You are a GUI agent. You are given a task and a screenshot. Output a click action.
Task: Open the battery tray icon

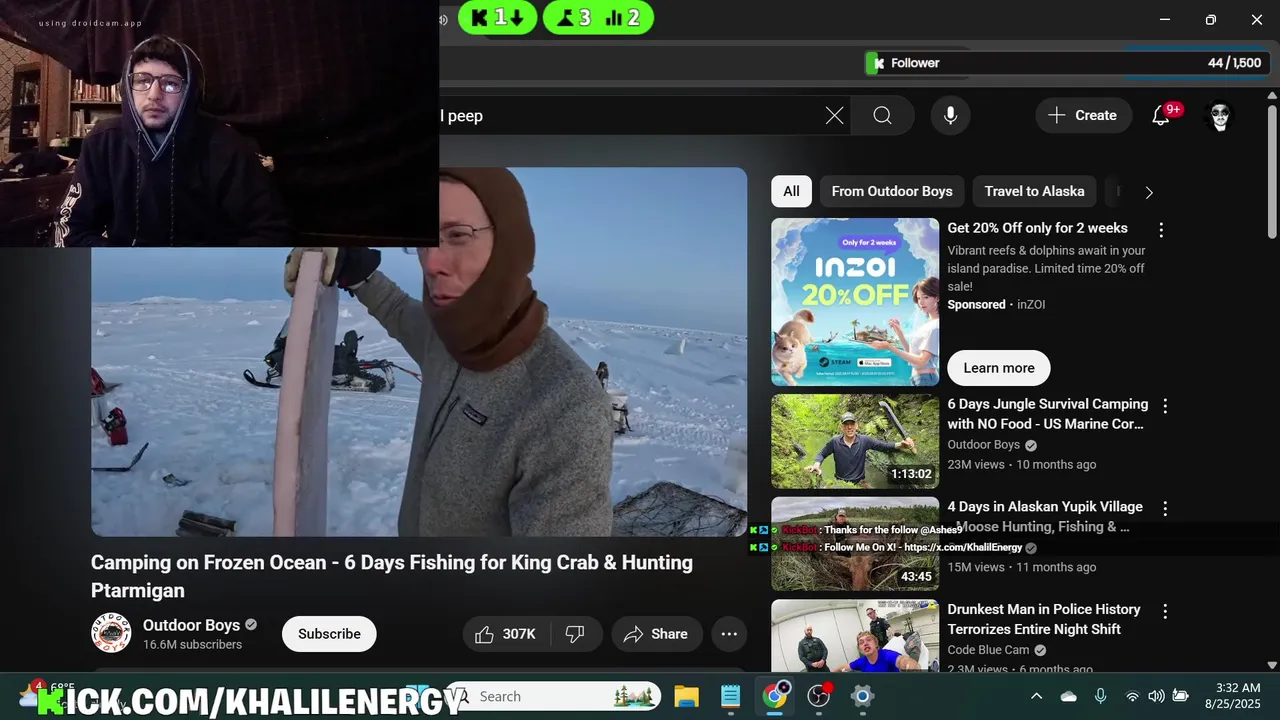pos(1180,696)
